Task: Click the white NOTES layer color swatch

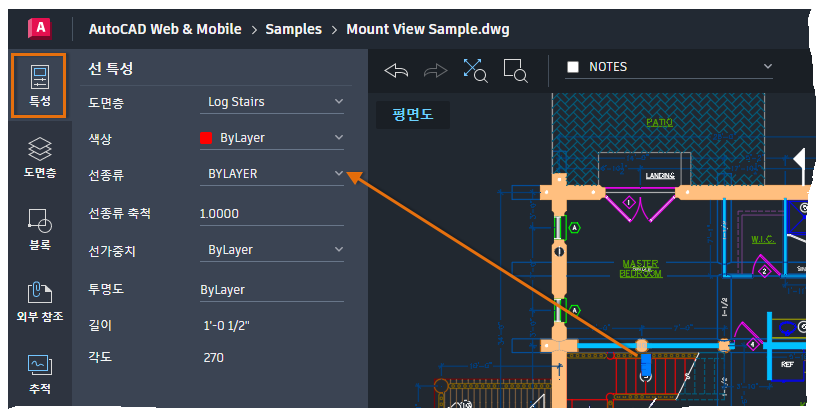Action: pos(573,67)
